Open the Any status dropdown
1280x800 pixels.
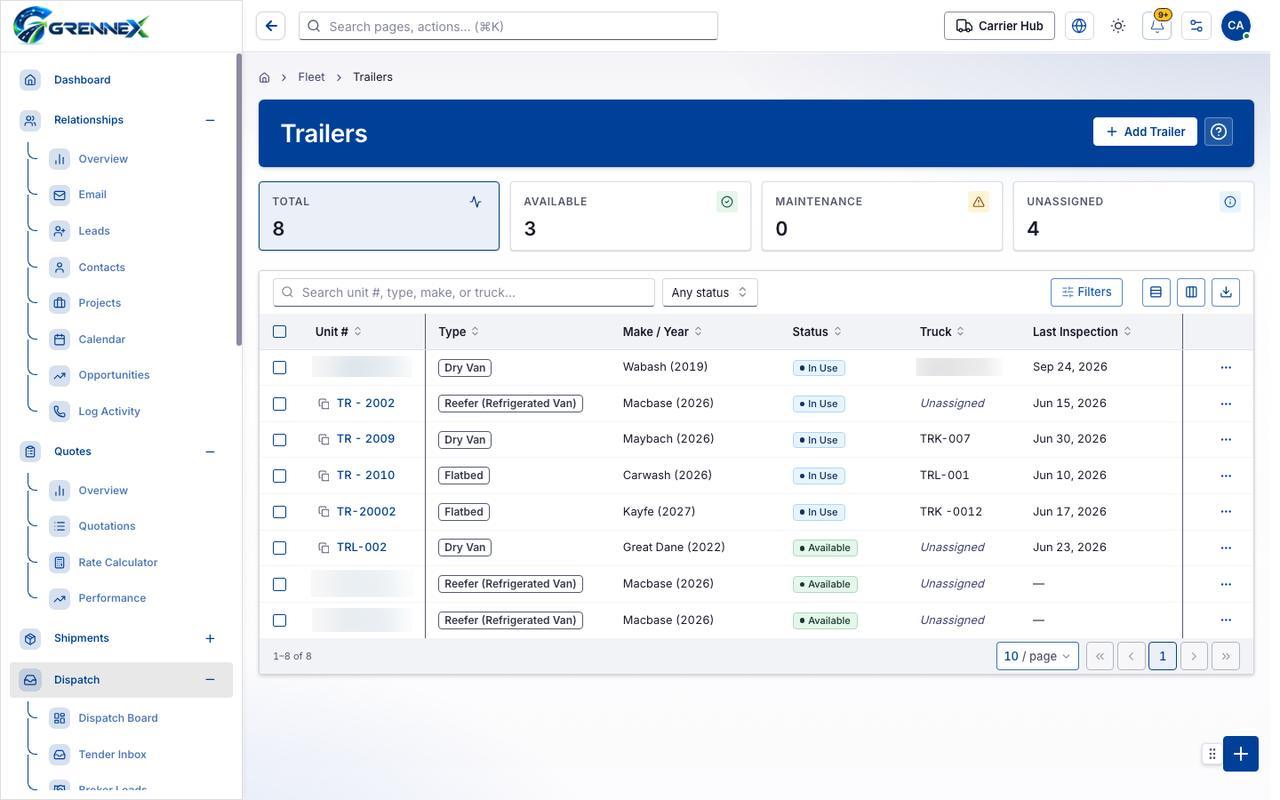pyautogui.click(x=710, y=292)
